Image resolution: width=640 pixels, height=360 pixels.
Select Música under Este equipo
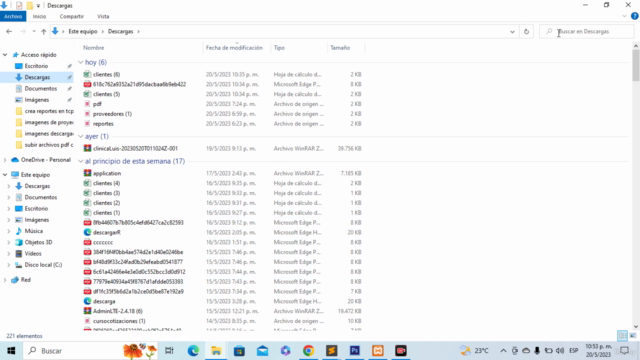pos(33,231)
